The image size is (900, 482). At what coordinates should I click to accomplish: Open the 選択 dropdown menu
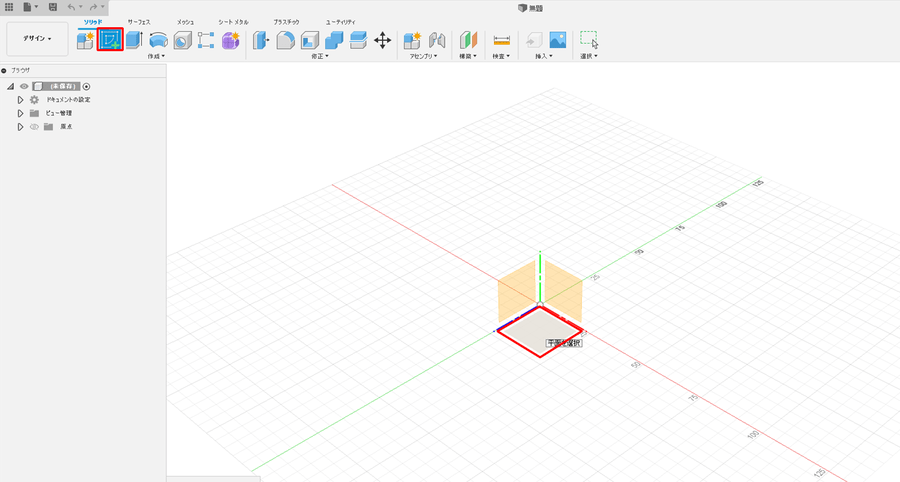pyautogui.click(x=589, y=56)
